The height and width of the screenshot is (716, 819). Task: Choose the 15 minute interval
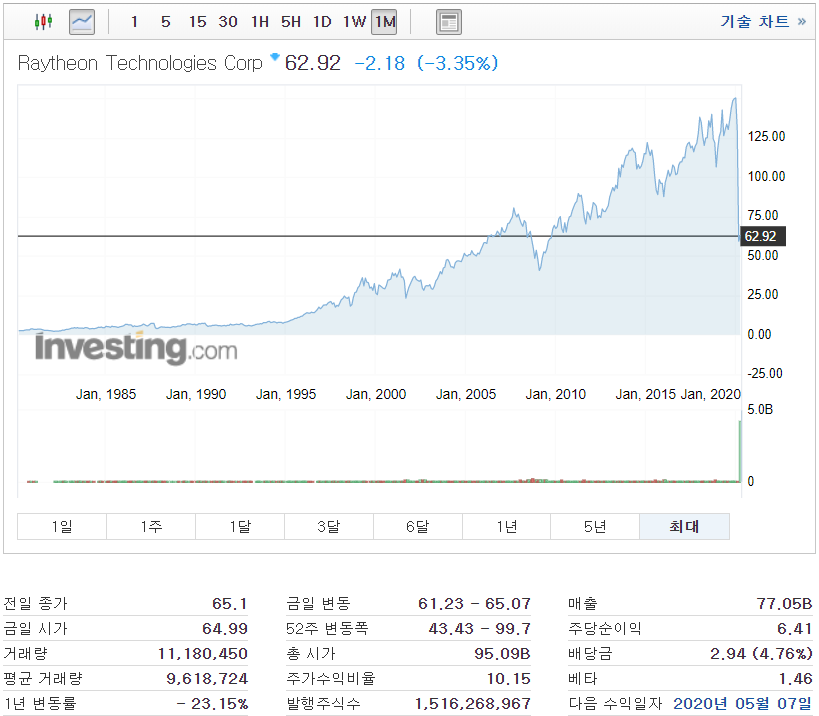pos(197,22)
